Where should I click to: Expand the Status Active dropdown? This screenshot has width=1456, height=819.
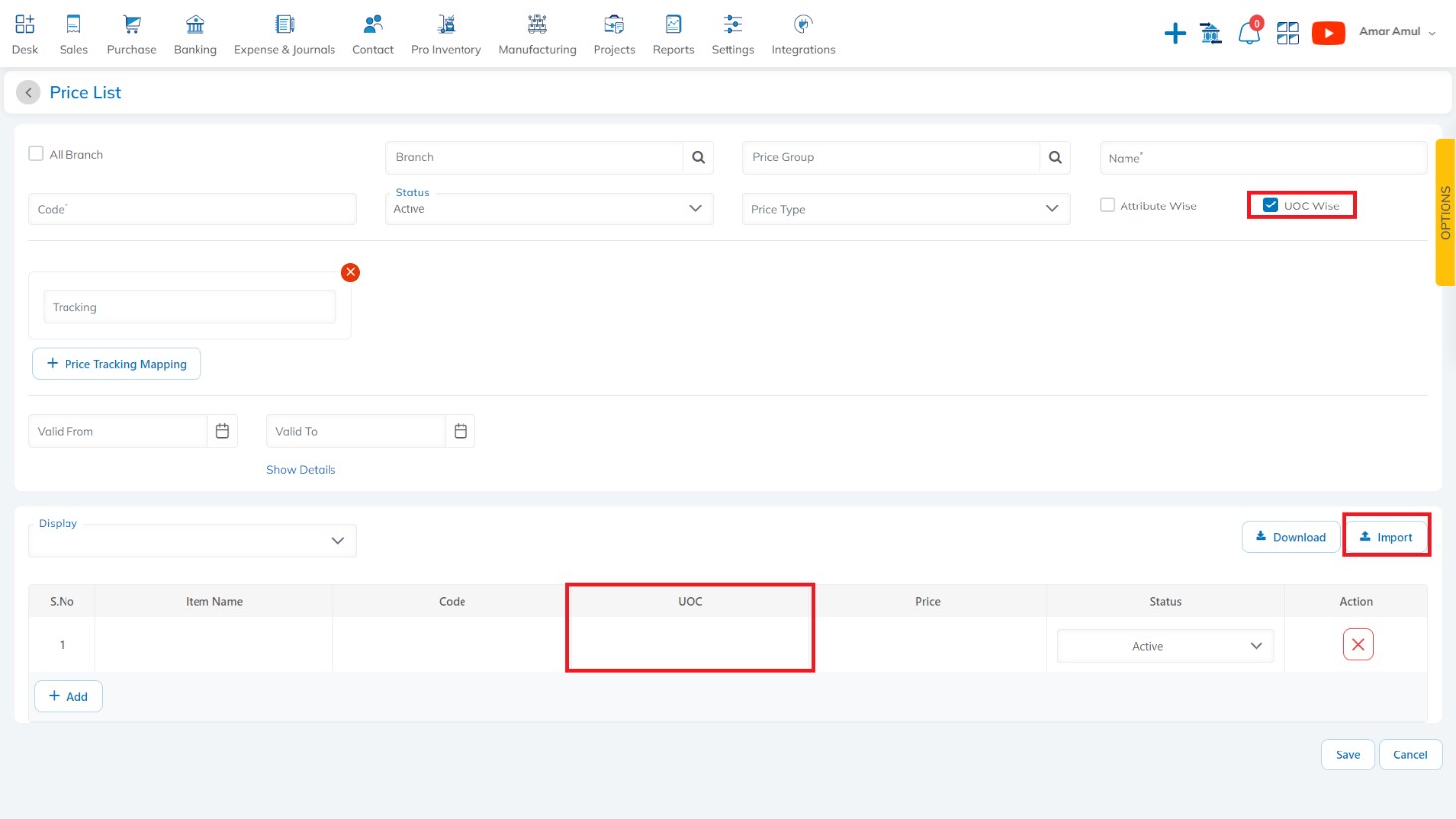click(549, 208)
